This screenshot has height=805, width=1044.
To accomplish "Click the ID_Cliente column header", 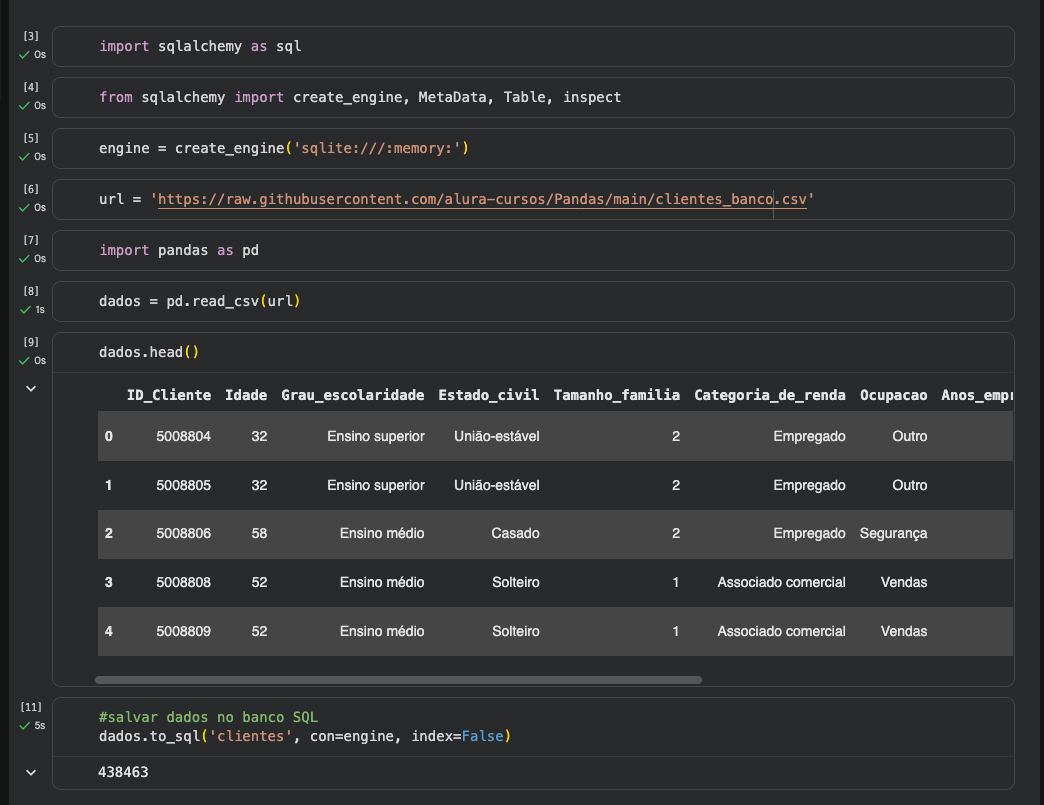I will (x=169, y=395).
